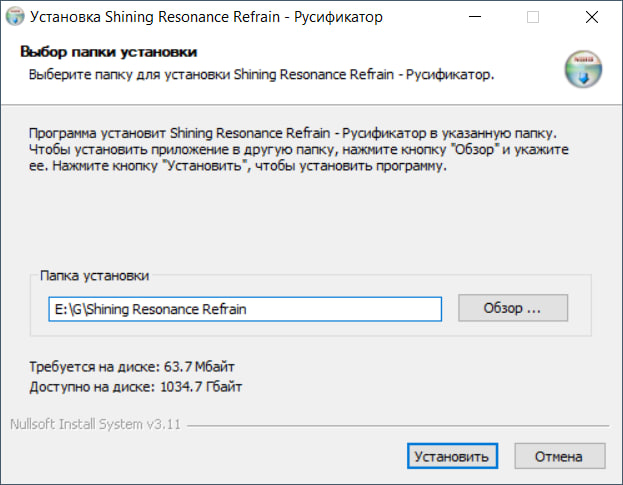Minimize the installer window

click(x=485, y=17)
